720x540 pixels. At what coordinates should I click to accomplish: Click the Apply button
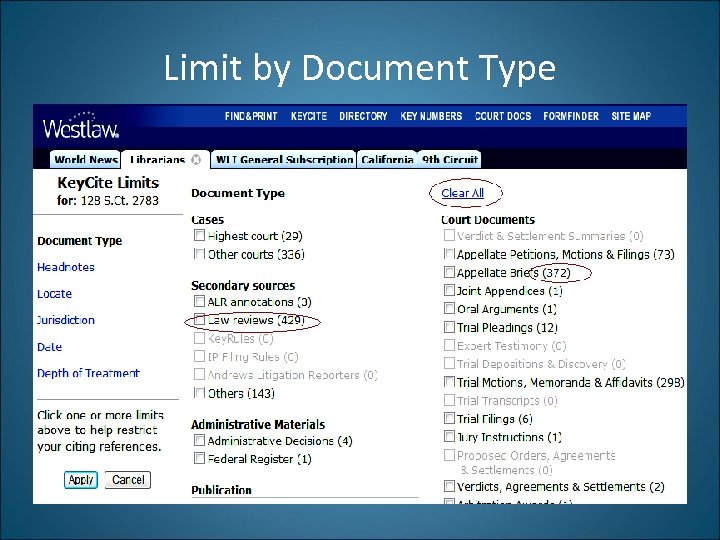[x=81, y=480]
